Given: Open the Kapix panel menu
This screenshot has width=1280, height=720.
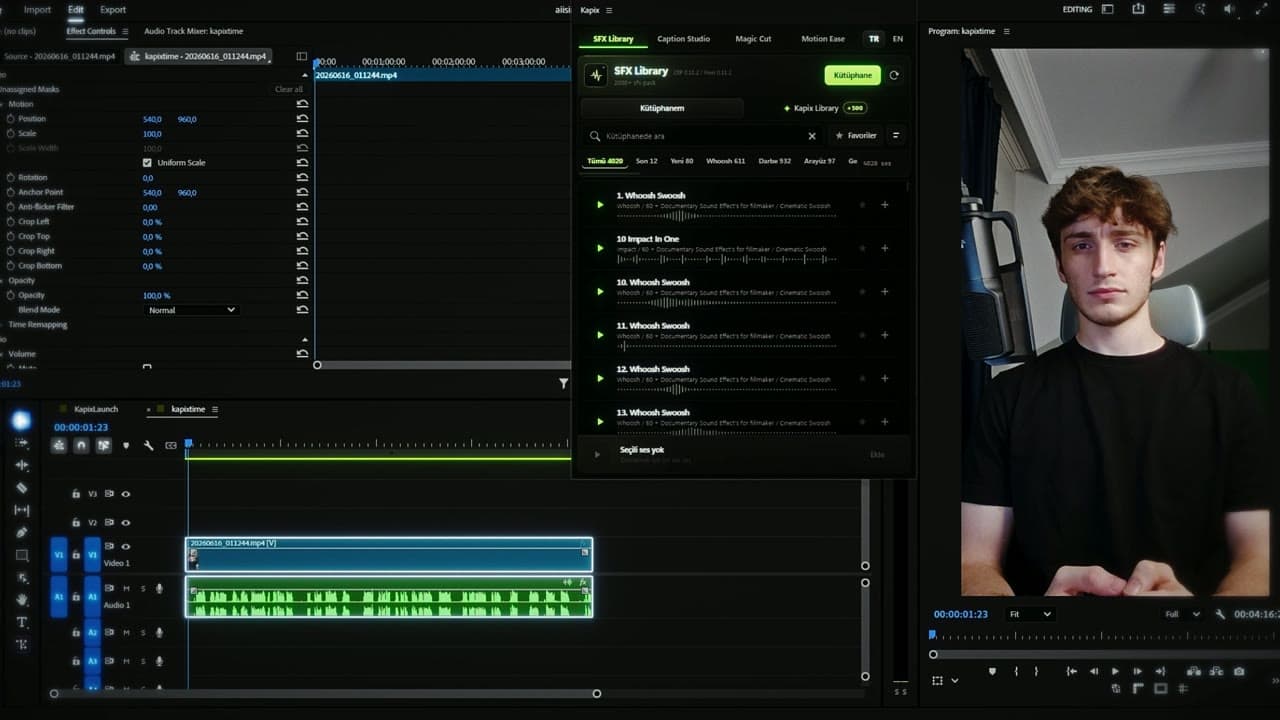Looking at the screenshot, I should [x=608, y=10].
